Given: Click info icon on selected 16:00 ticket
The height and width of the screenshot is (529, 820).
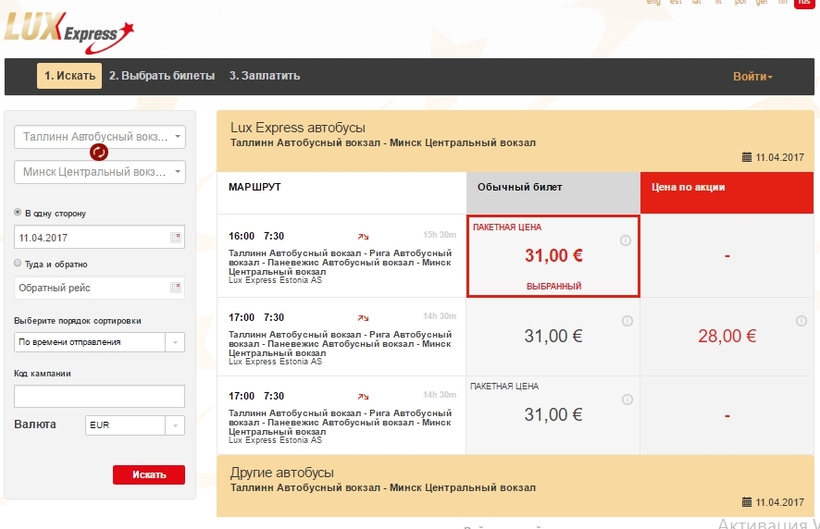Looking at the screenshot, I should pyautogui.click(x=626, y=240).
